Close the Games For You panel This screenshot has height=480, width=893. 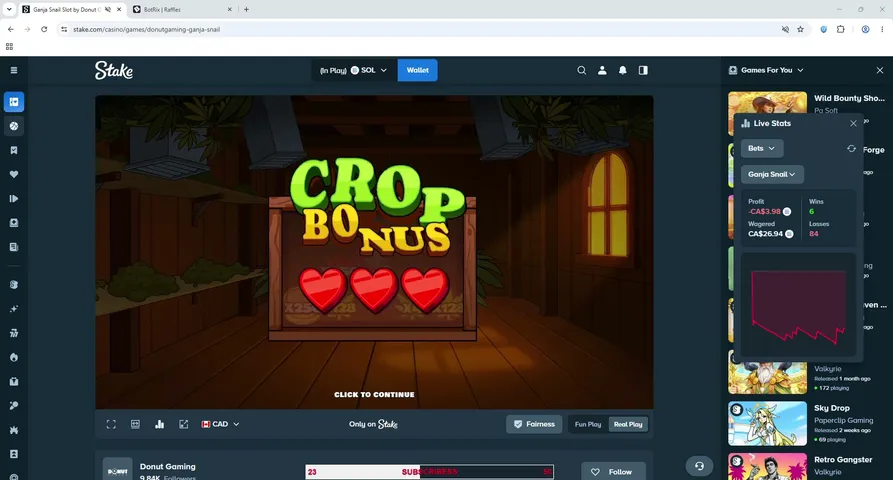(x=880, y=70)
